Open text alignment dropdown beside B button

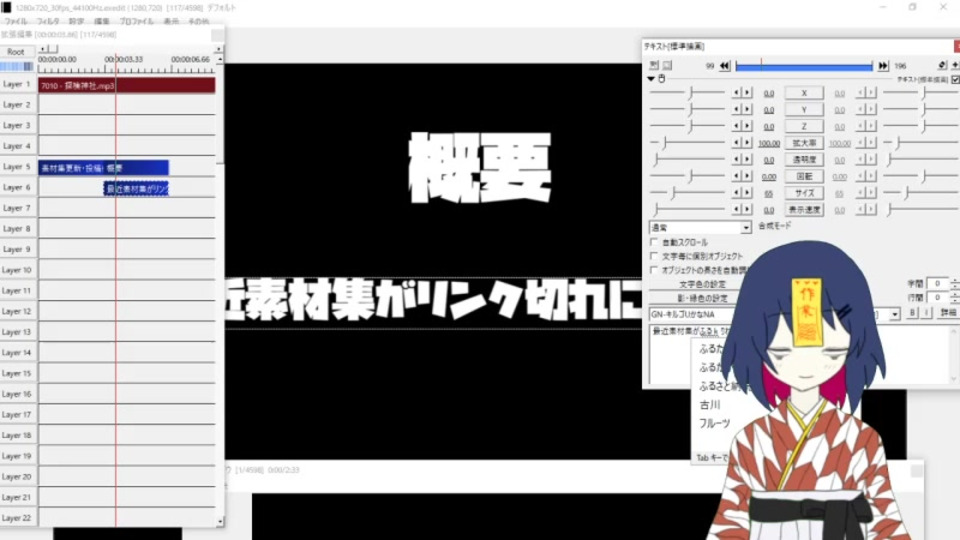[894, 314]
